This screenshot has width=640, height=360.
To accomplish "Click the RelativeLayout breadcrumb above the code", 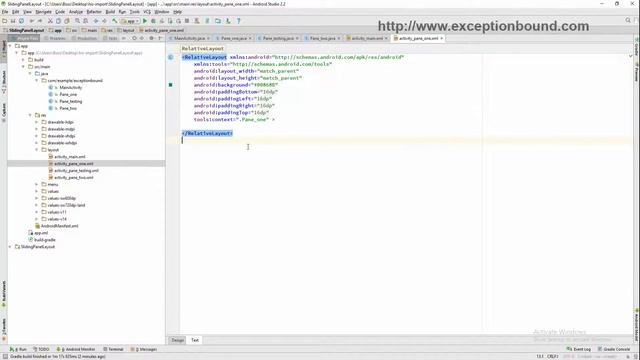I will (202, 49).
